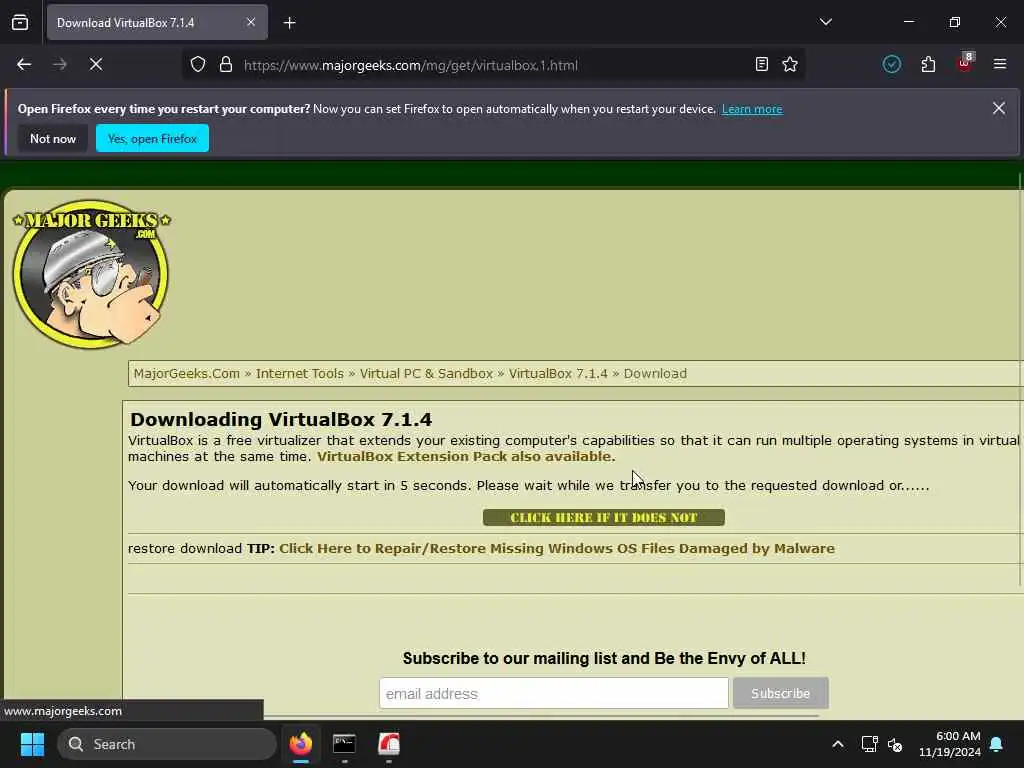Screen dimensions: 1024x768
Task: Stop loading the page
Action: (96, 64)
